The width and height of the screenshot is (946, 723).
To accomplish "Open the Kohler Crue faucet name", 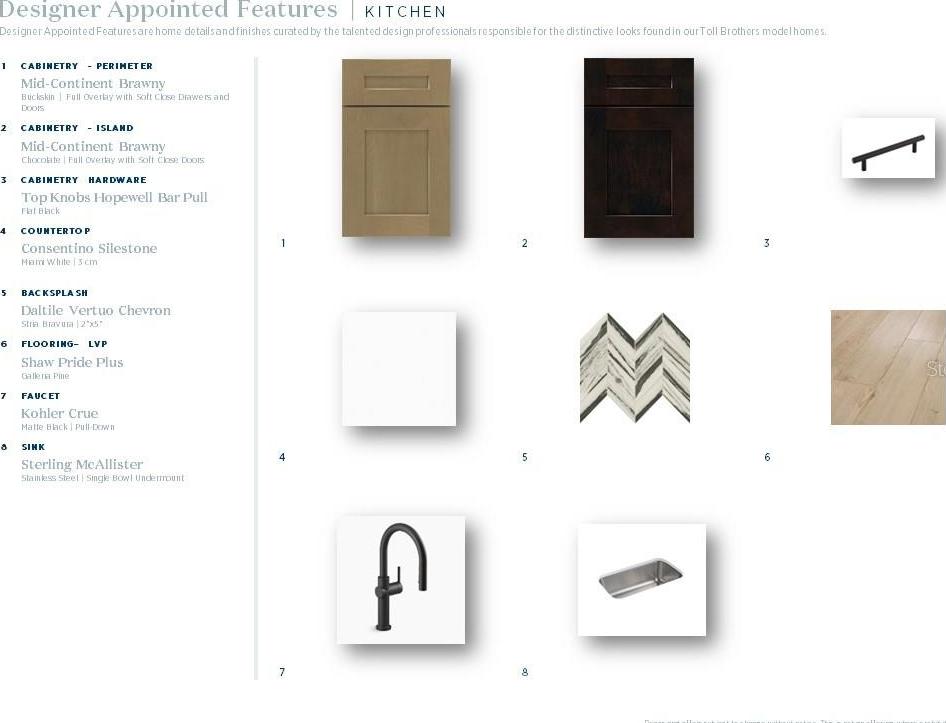I will 59,413.
